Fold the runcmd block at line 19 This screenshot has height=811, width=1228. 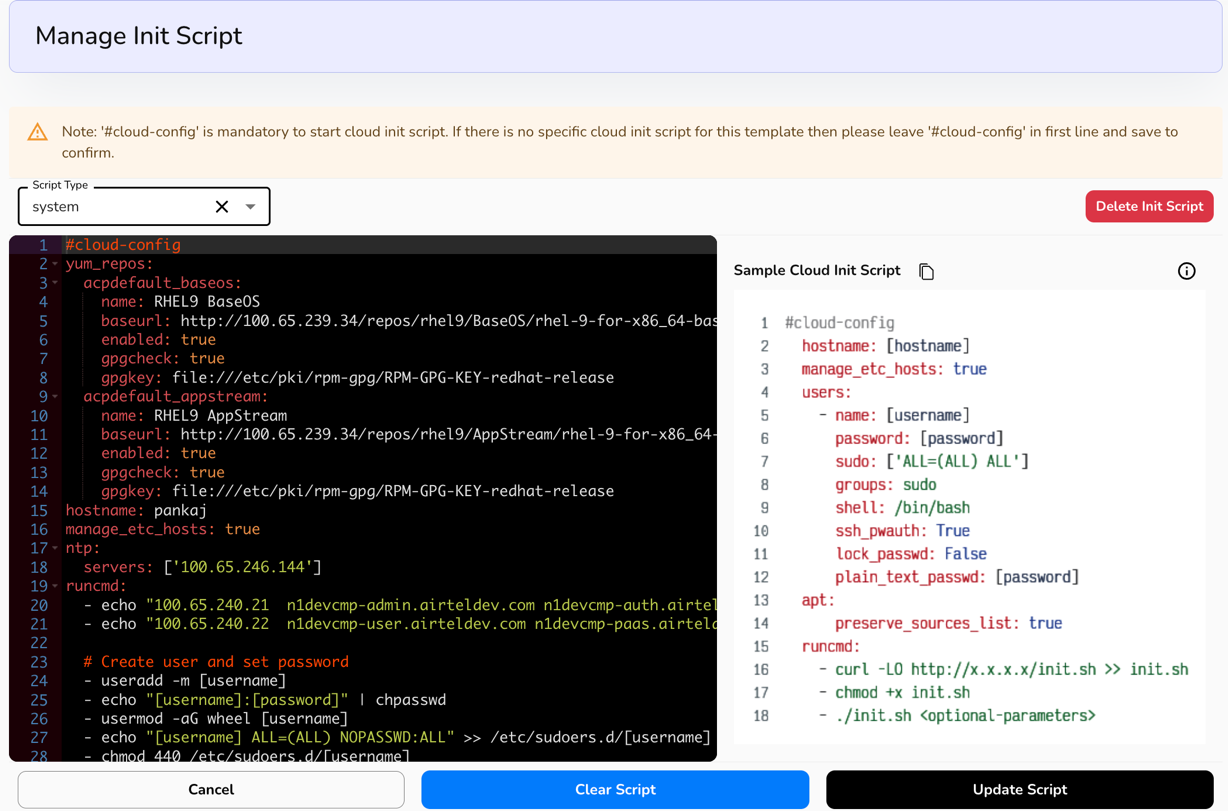55,587
